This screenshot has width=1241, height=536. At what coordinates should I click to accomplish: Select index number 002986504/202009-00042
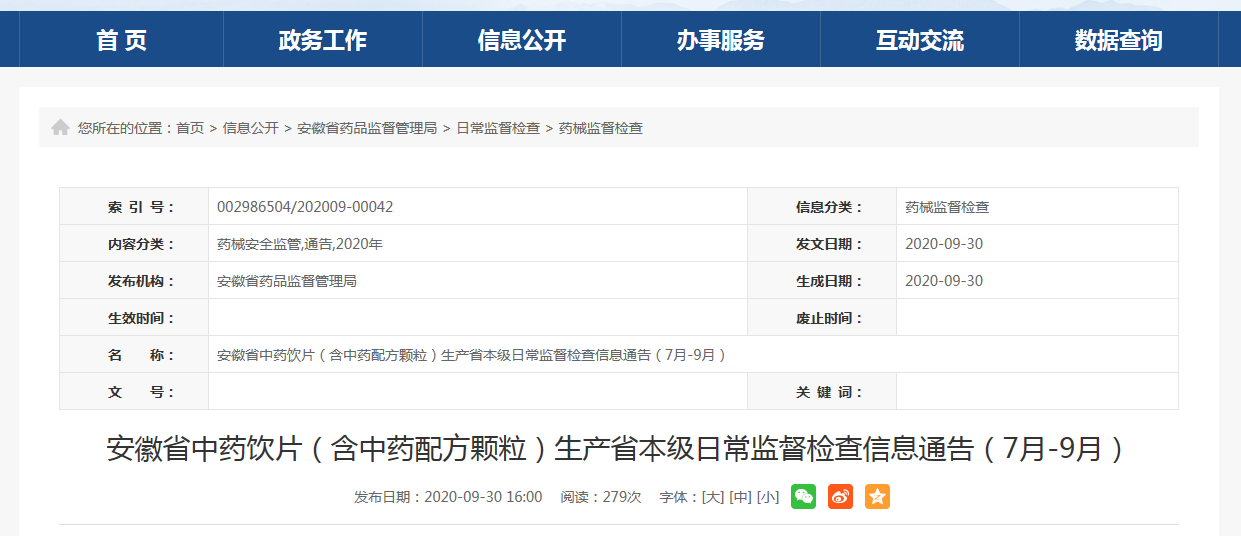[x=305, y=207]
